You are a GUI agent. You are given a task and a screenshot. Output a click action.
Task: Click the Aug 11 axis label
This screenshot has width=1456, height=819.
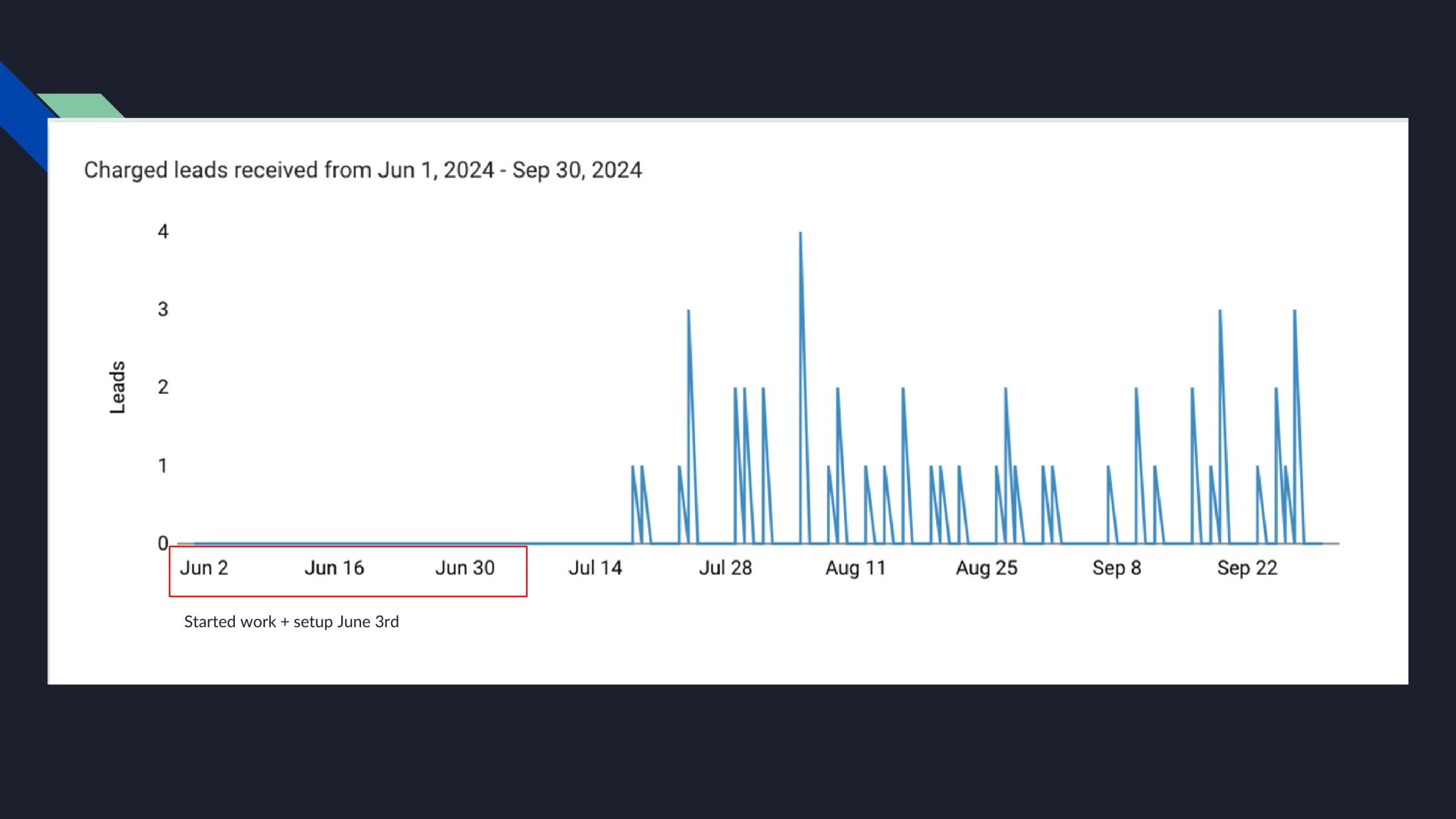(855, 568)
